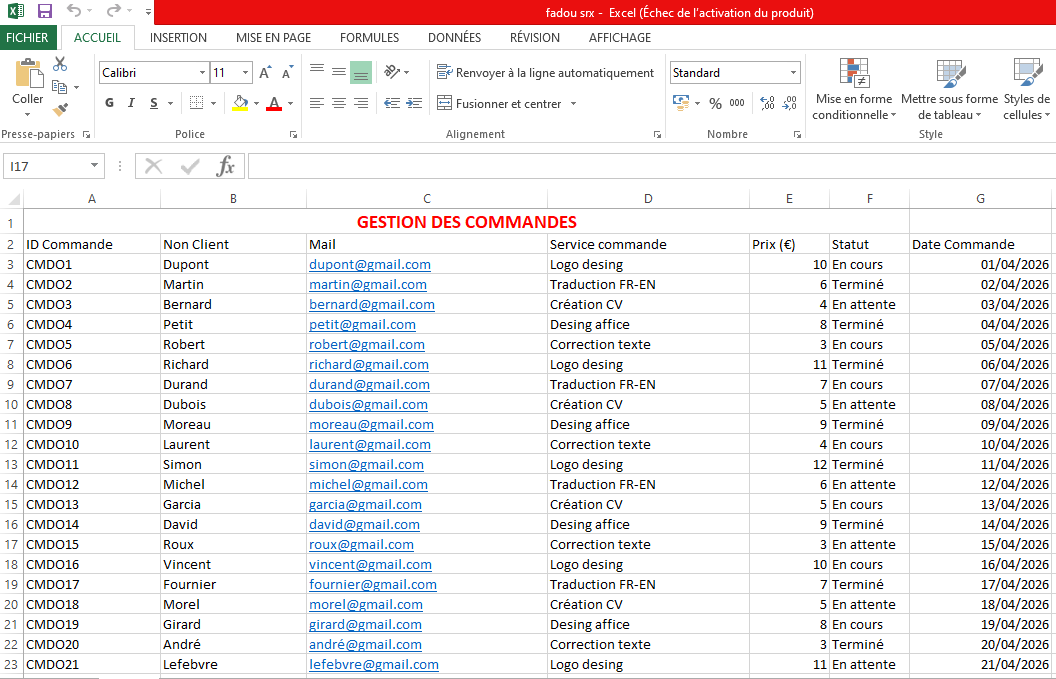
Task: Apply the yellow fill color swatch
Action: click(x=240, y=103)
